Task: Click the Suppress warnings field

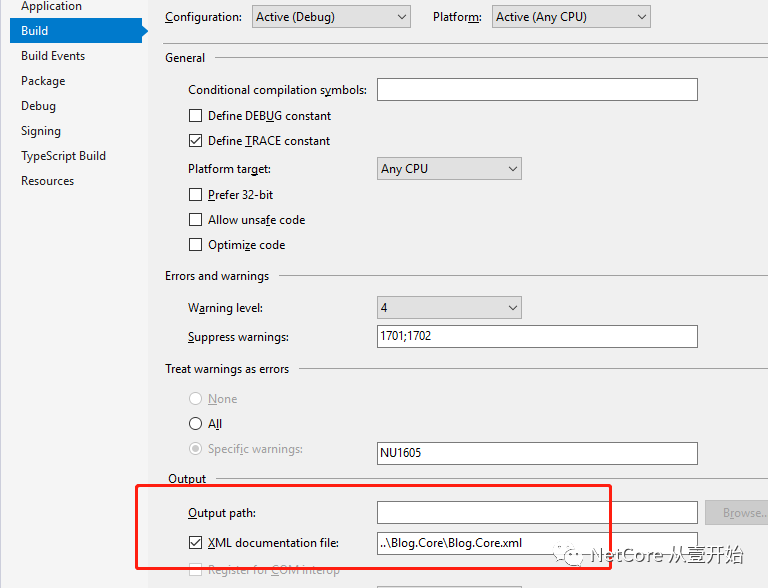Action: tap(537, 337)
